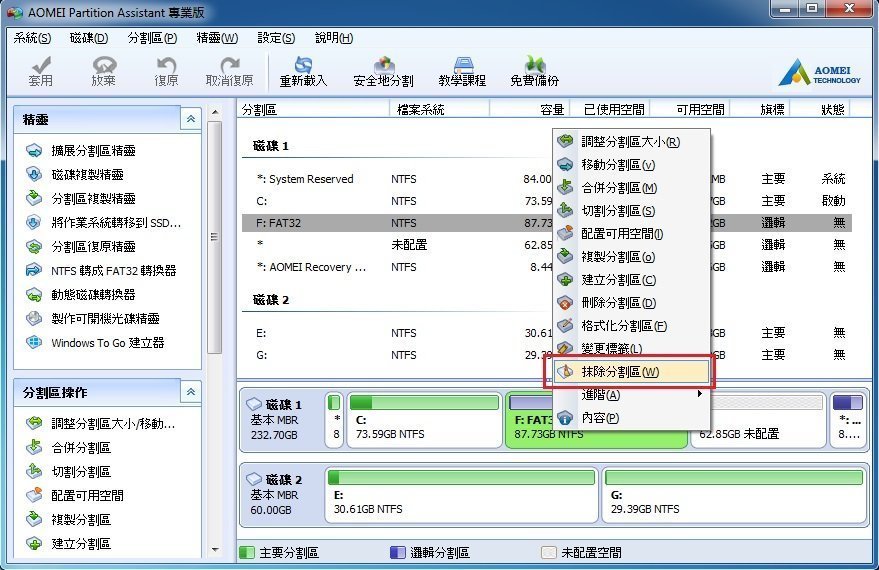Choose 調整分割區大小(R) in the context menu
This screenshot has width=879, height=570.
click(x=631, y=142)
